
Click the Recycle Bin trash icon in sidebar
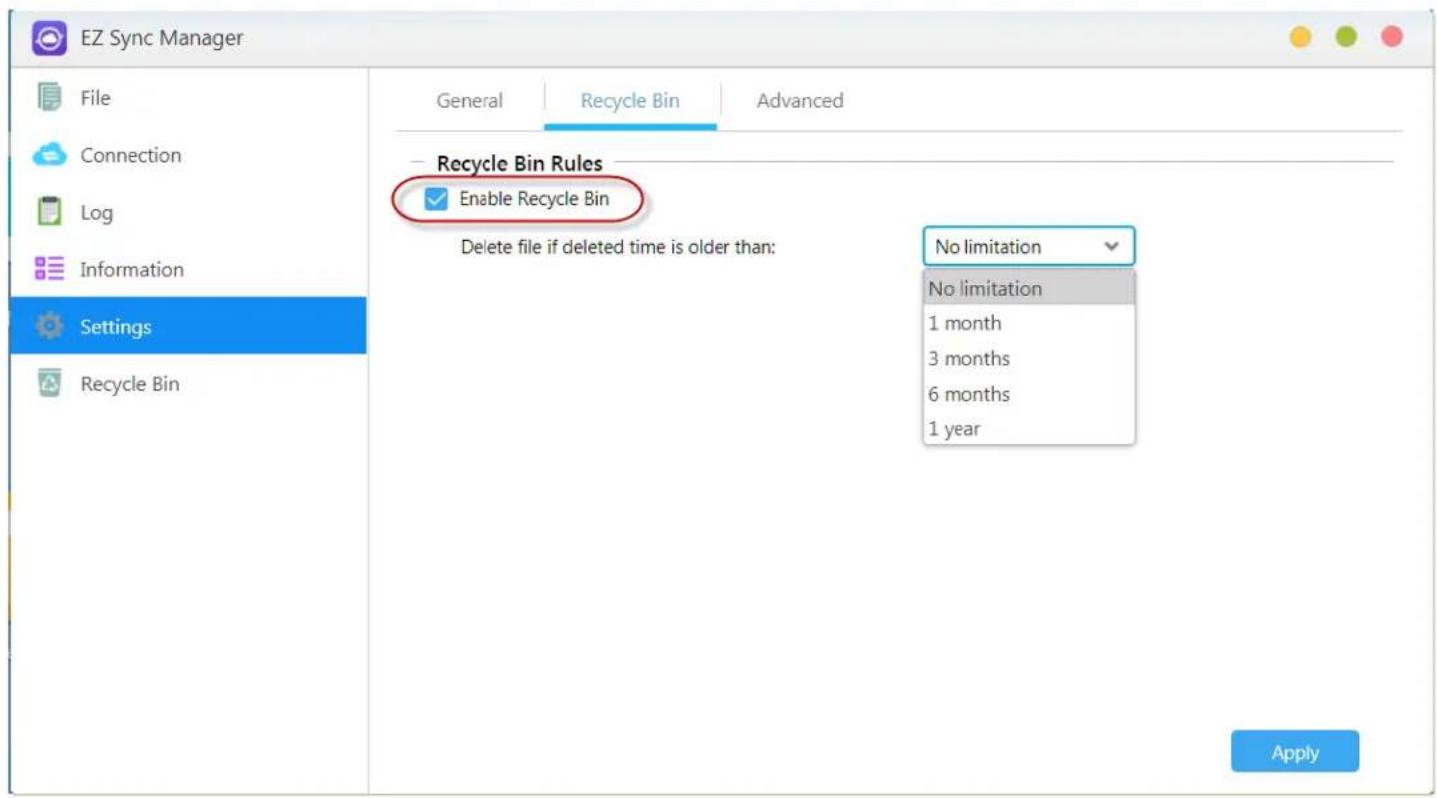click(49, 383)
